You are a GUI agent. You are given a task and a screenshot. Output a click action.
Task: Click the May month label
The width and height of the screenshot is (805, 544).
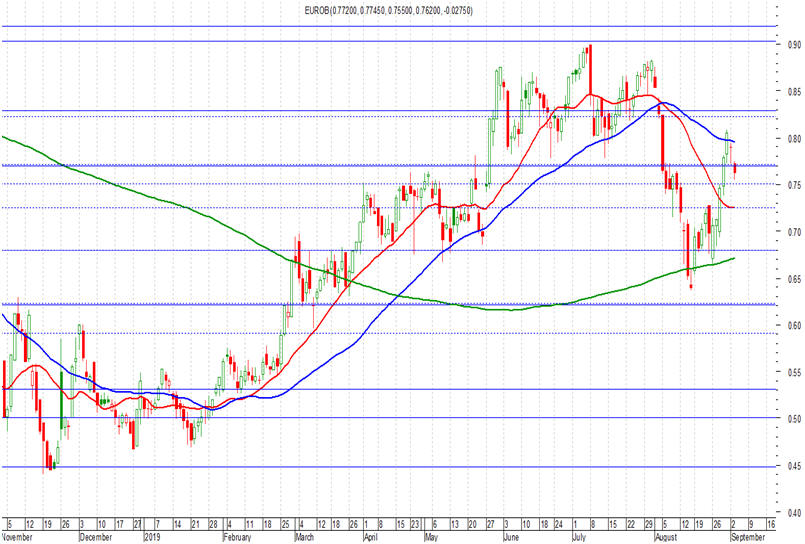pos(432,537)
